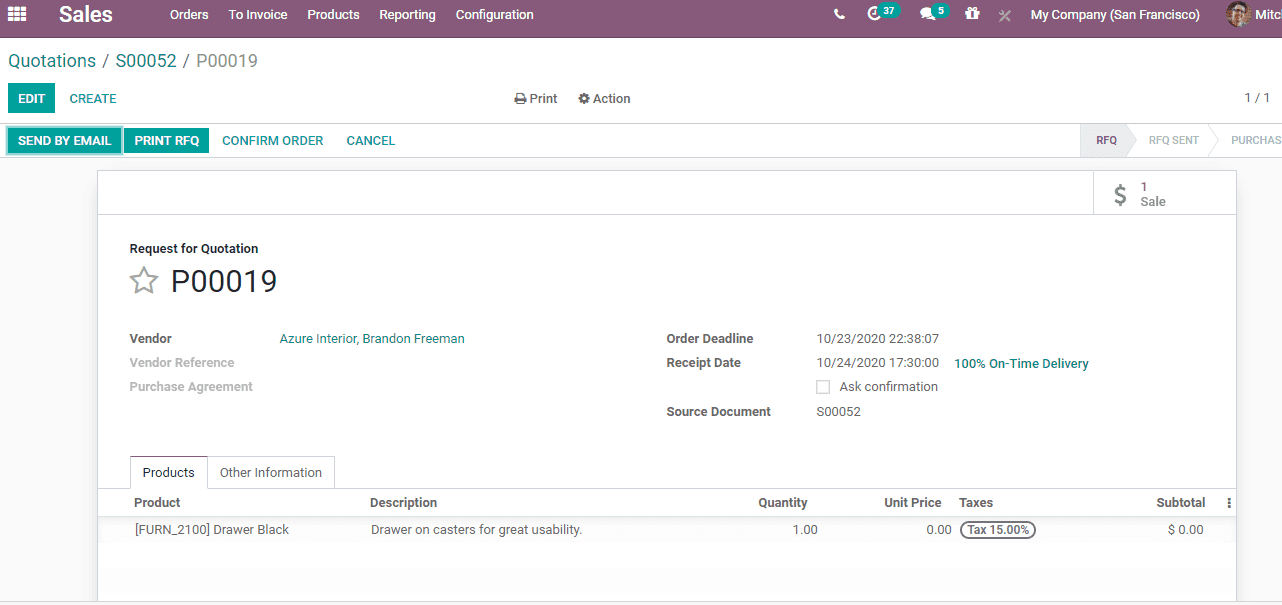
Task: Click the crossed tools debug icon
Action: pyautogui.click(x=1005, y=15)
